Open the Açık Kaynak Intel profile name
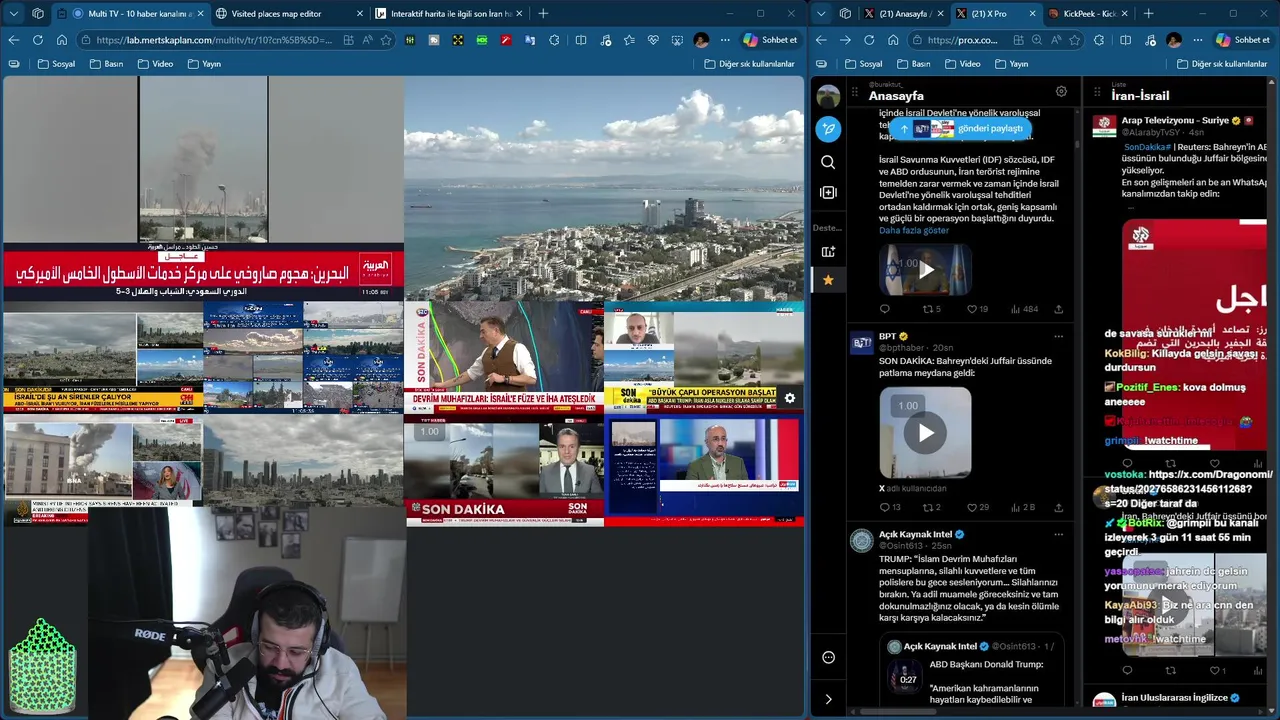This screenshot has height=720, width=1280. pos(915,534)
